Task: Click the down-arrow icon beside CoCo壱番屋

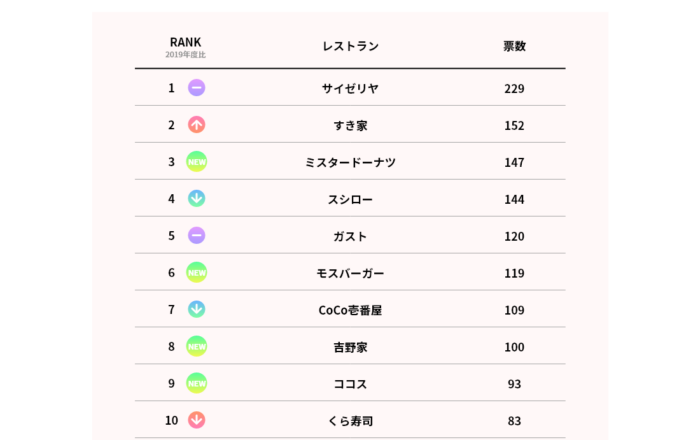Action: point(197,310)
